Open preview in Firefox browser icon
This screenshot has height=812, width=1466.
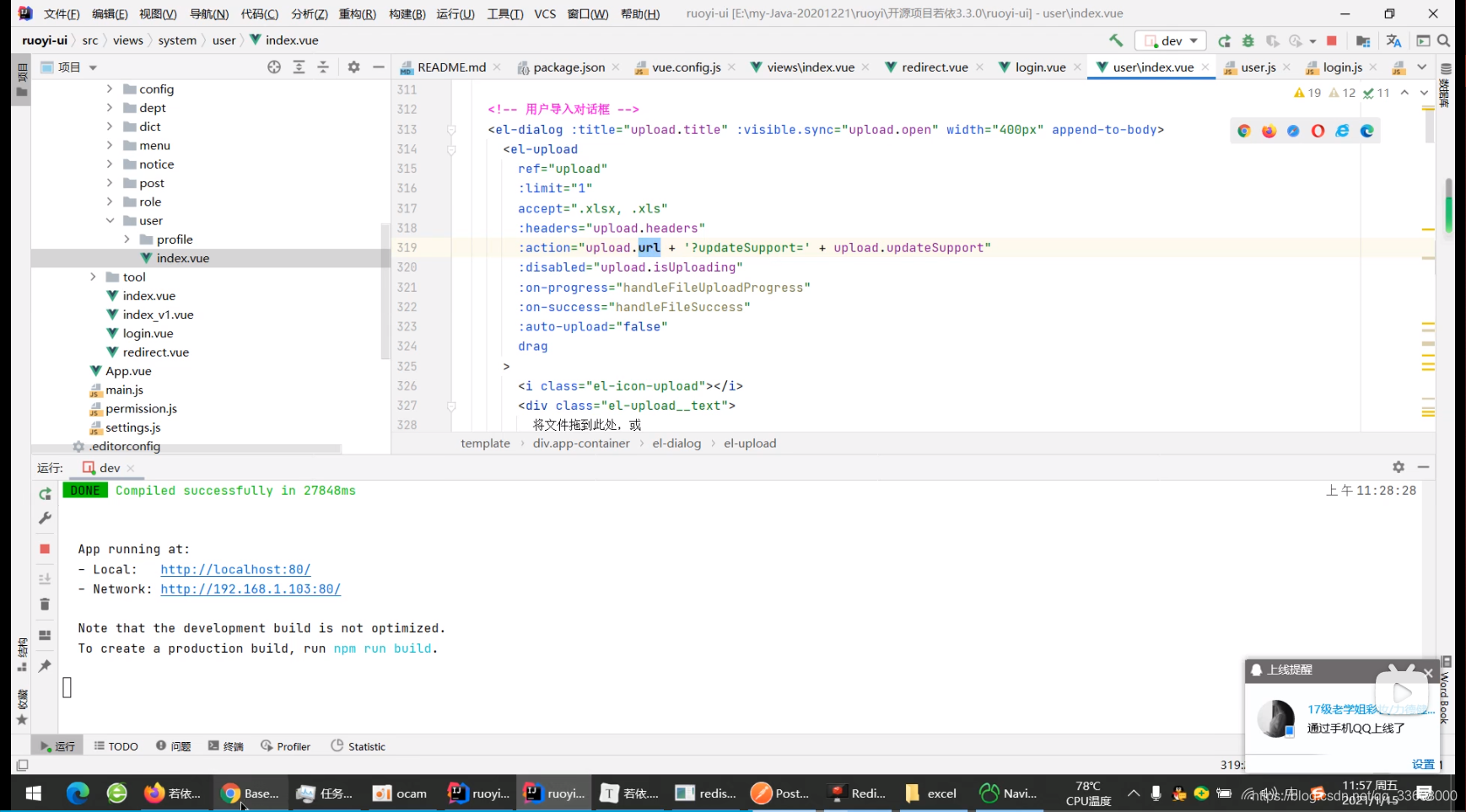[1269, 131]
